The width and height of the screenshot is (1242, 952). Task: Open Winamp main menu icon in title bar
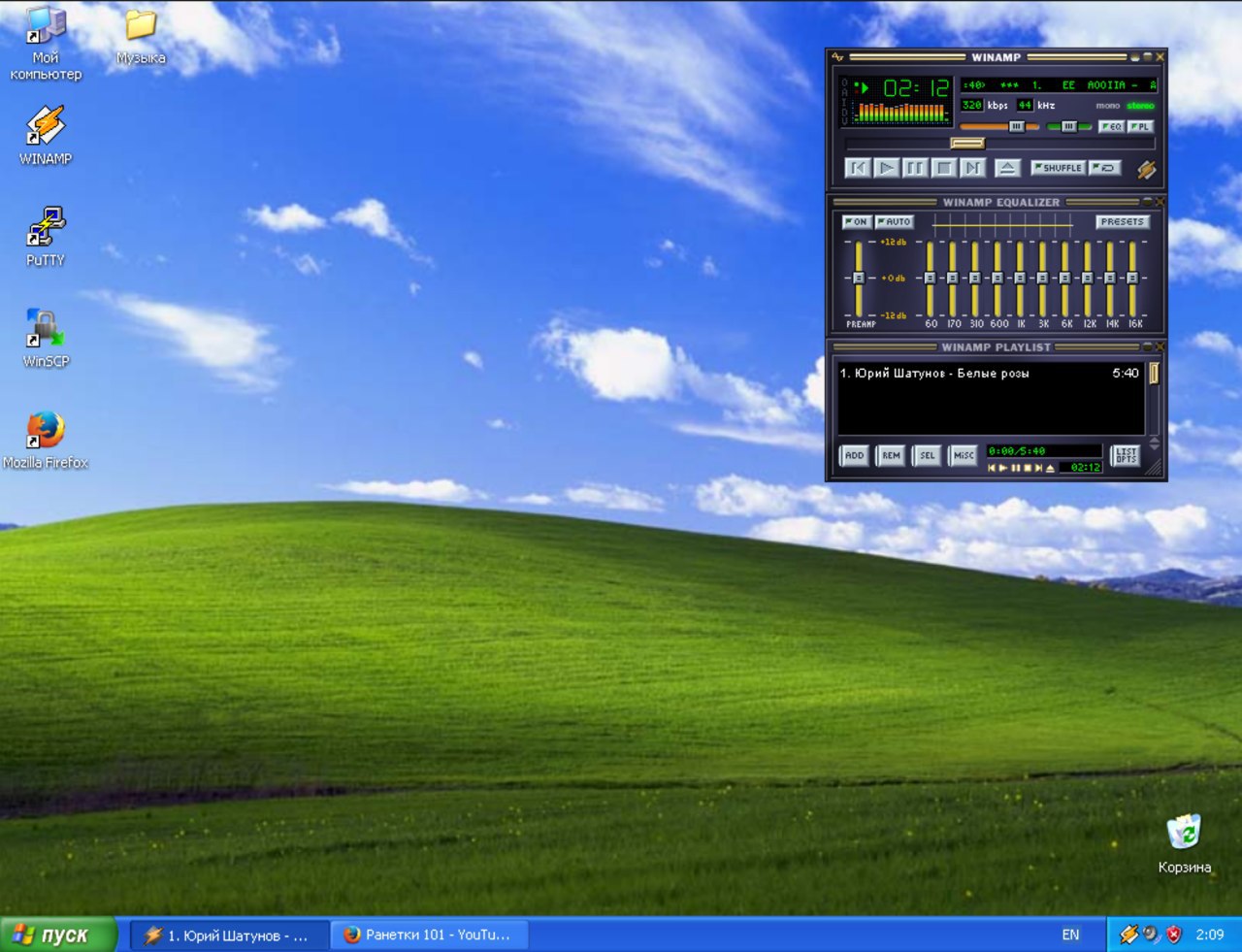(837, 56)
